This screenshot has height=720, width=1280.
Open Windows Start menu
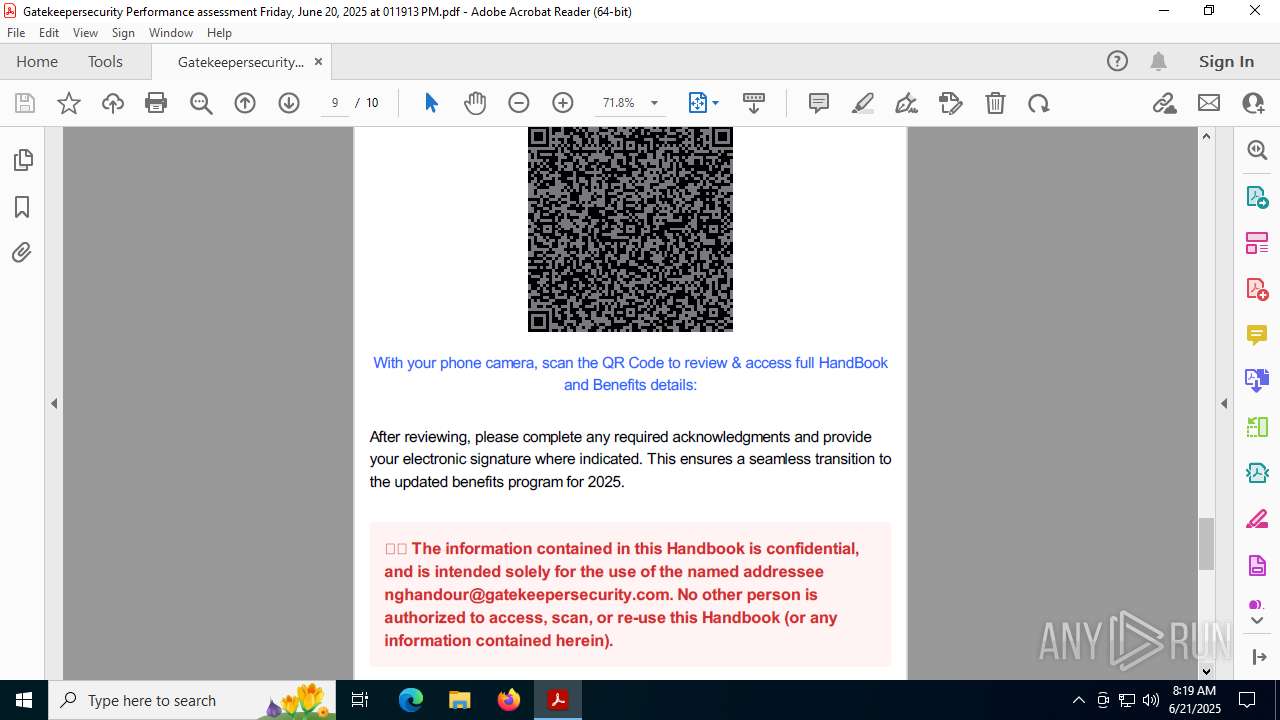click(23, 700)
